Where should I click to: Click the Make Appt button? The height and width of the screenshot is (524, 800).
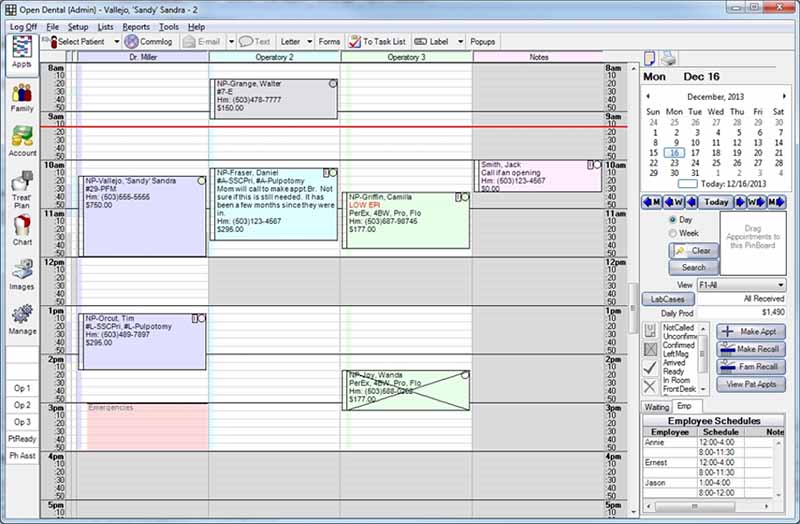point(752,331)
